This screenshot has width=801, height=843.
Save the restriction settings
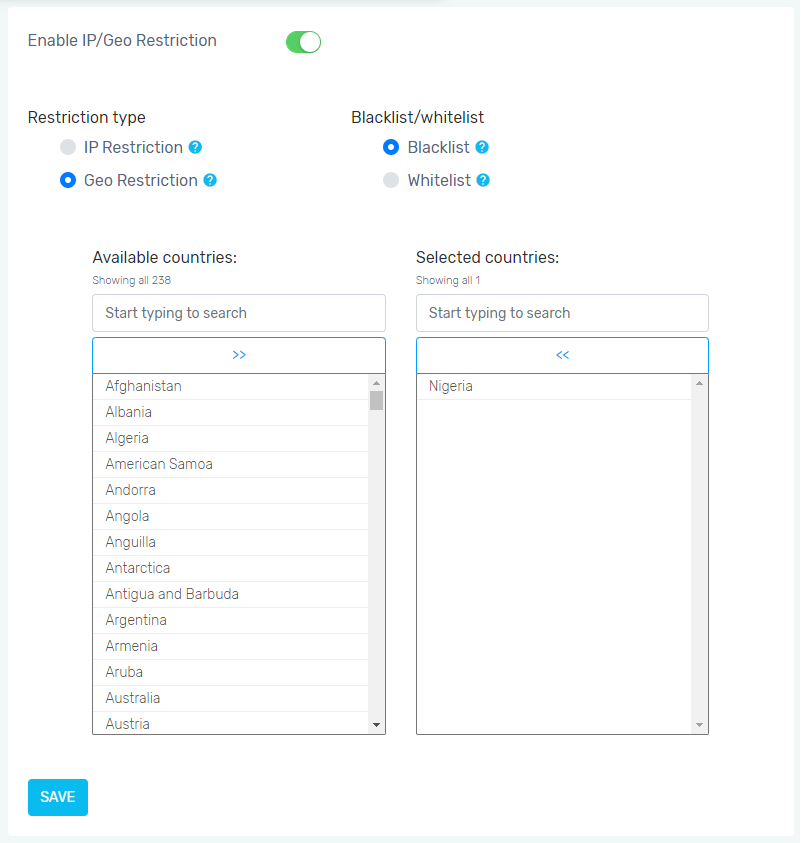[58, 797]
